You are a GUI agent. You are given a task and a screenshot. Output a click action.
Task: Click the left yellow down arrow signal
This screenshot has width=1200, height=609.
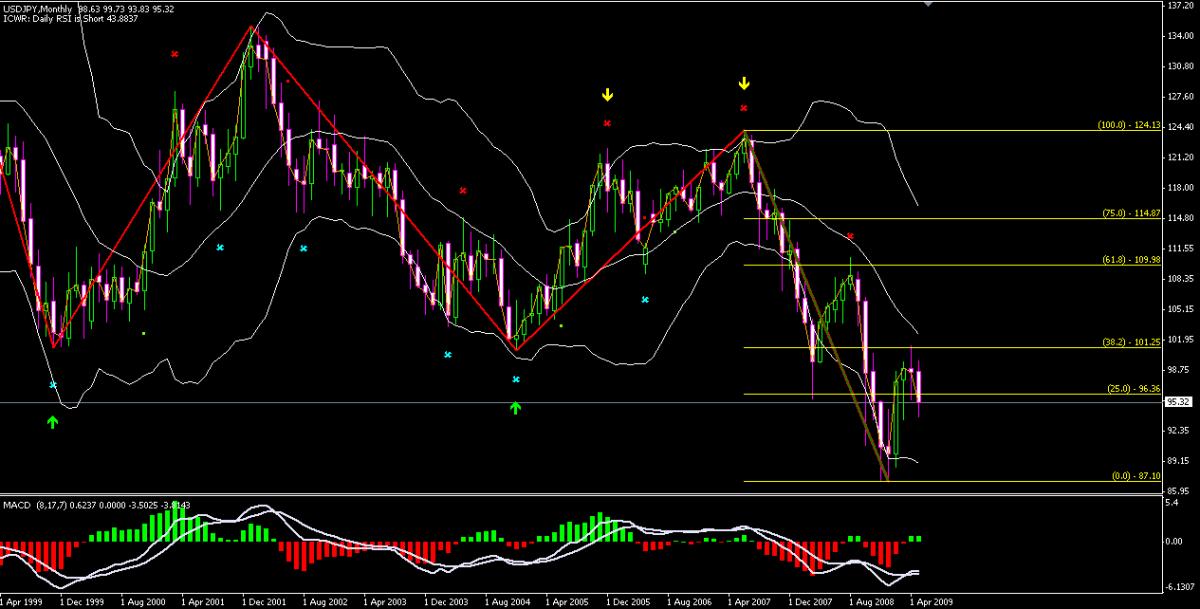(x=607, y=95)
